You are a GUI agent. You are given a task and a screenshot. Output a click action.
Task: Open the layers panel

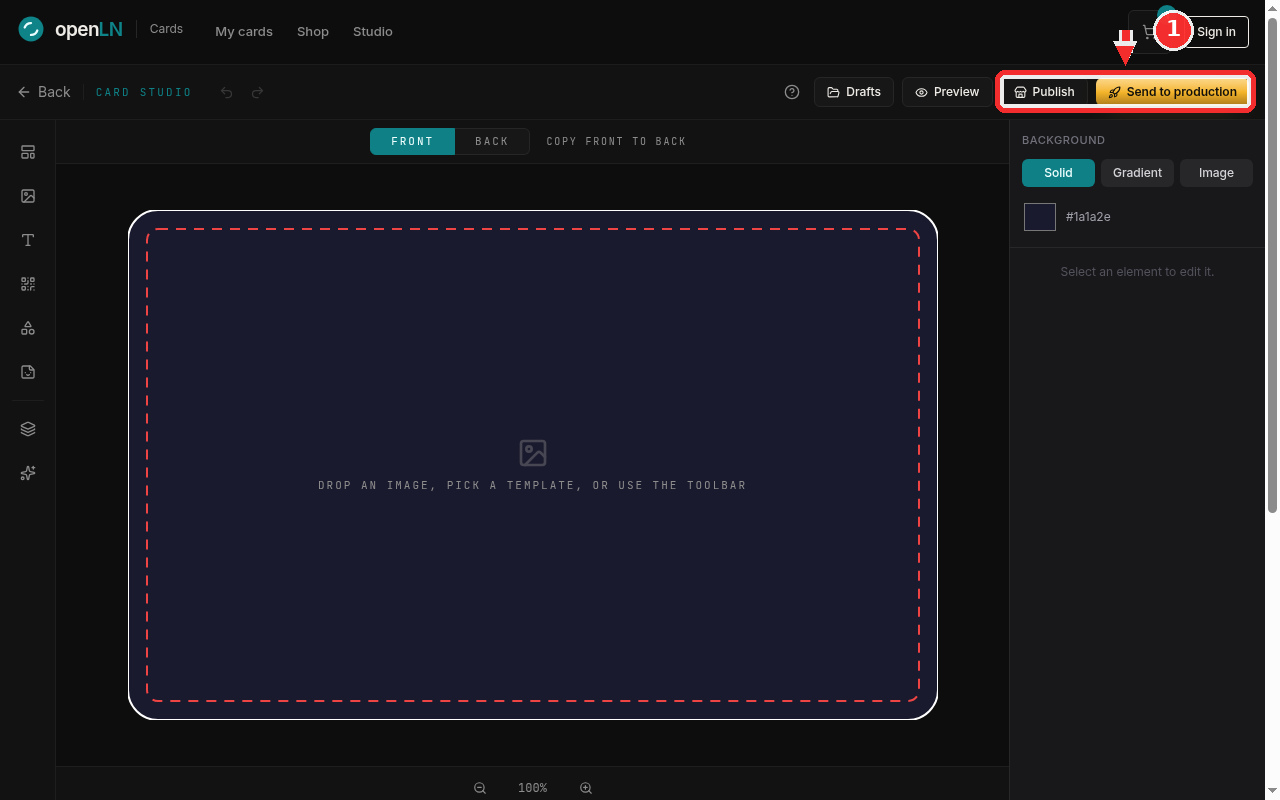28,429
